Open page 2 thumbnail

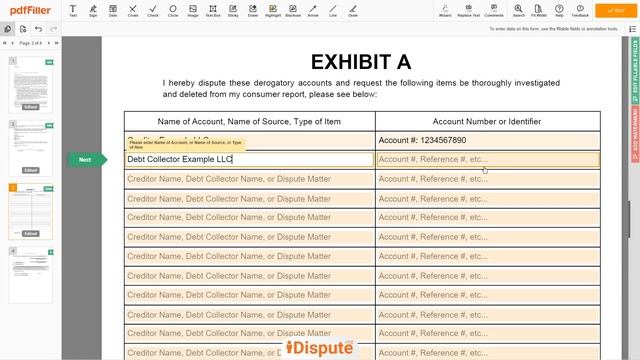pyautogui.click(x=31, y=147)
